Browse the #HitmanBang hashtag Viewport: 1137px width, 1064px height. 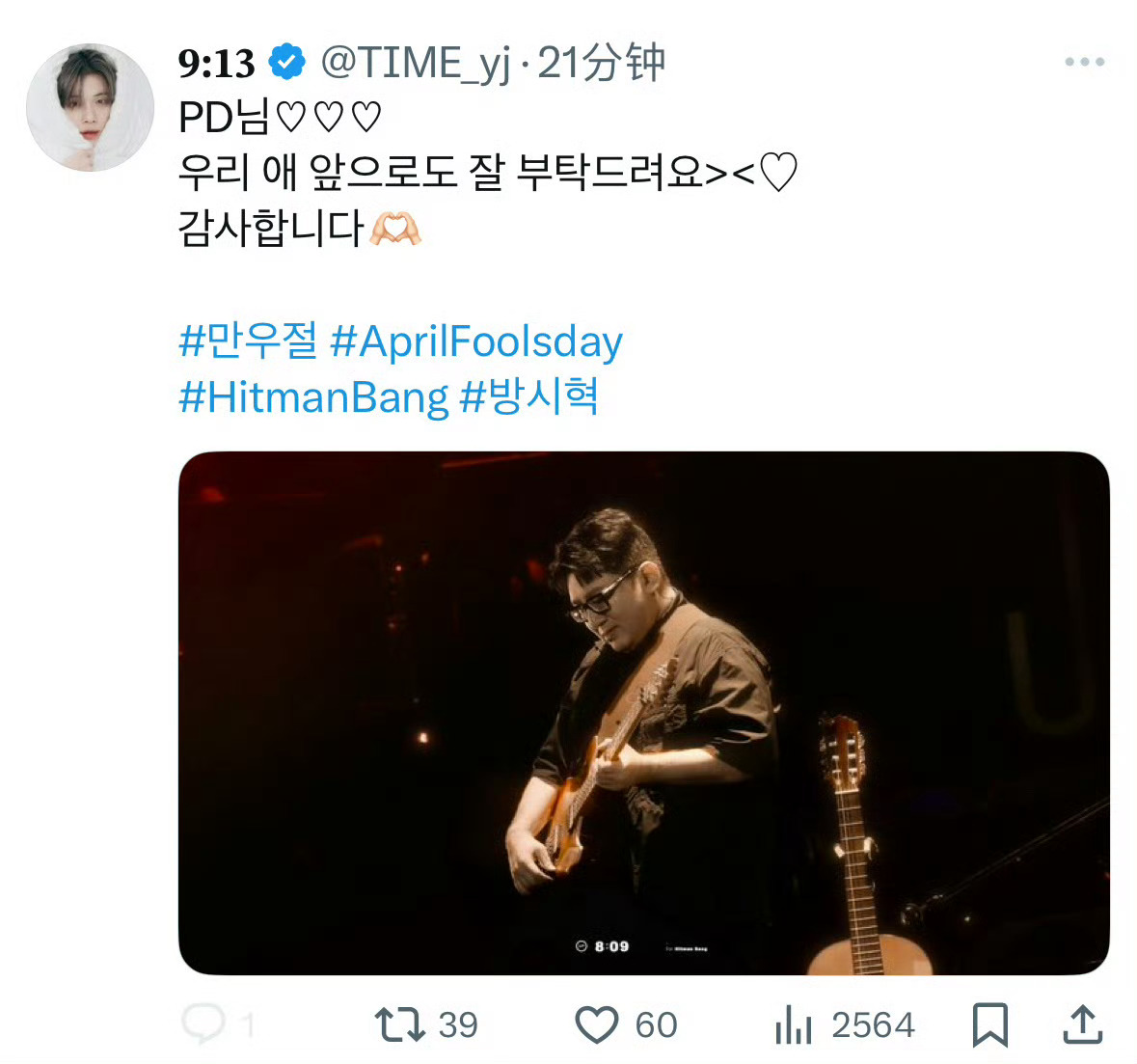coord(313,396)
